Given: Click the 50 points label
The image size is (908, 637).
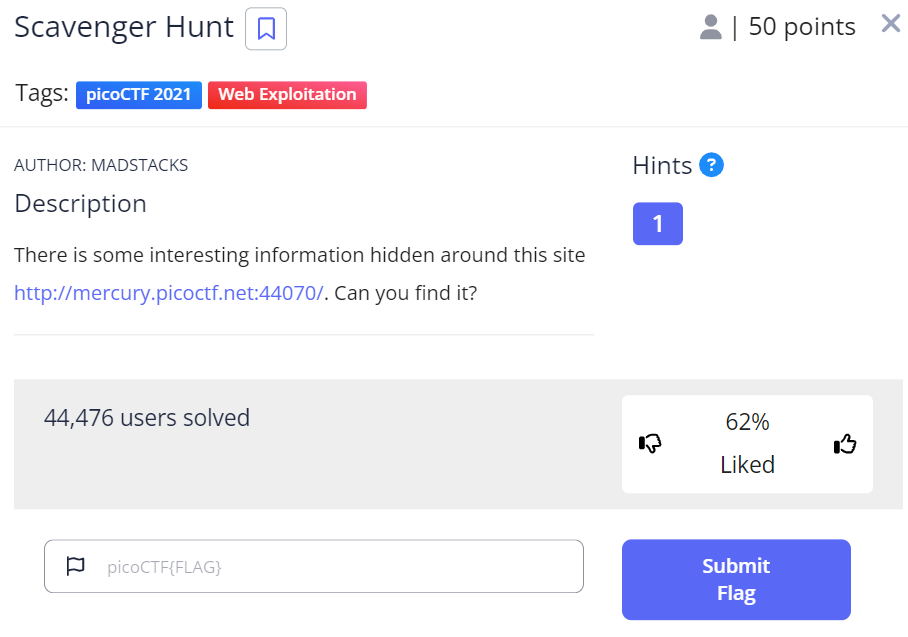Looking at the screenshot, I should coord(802,27).
